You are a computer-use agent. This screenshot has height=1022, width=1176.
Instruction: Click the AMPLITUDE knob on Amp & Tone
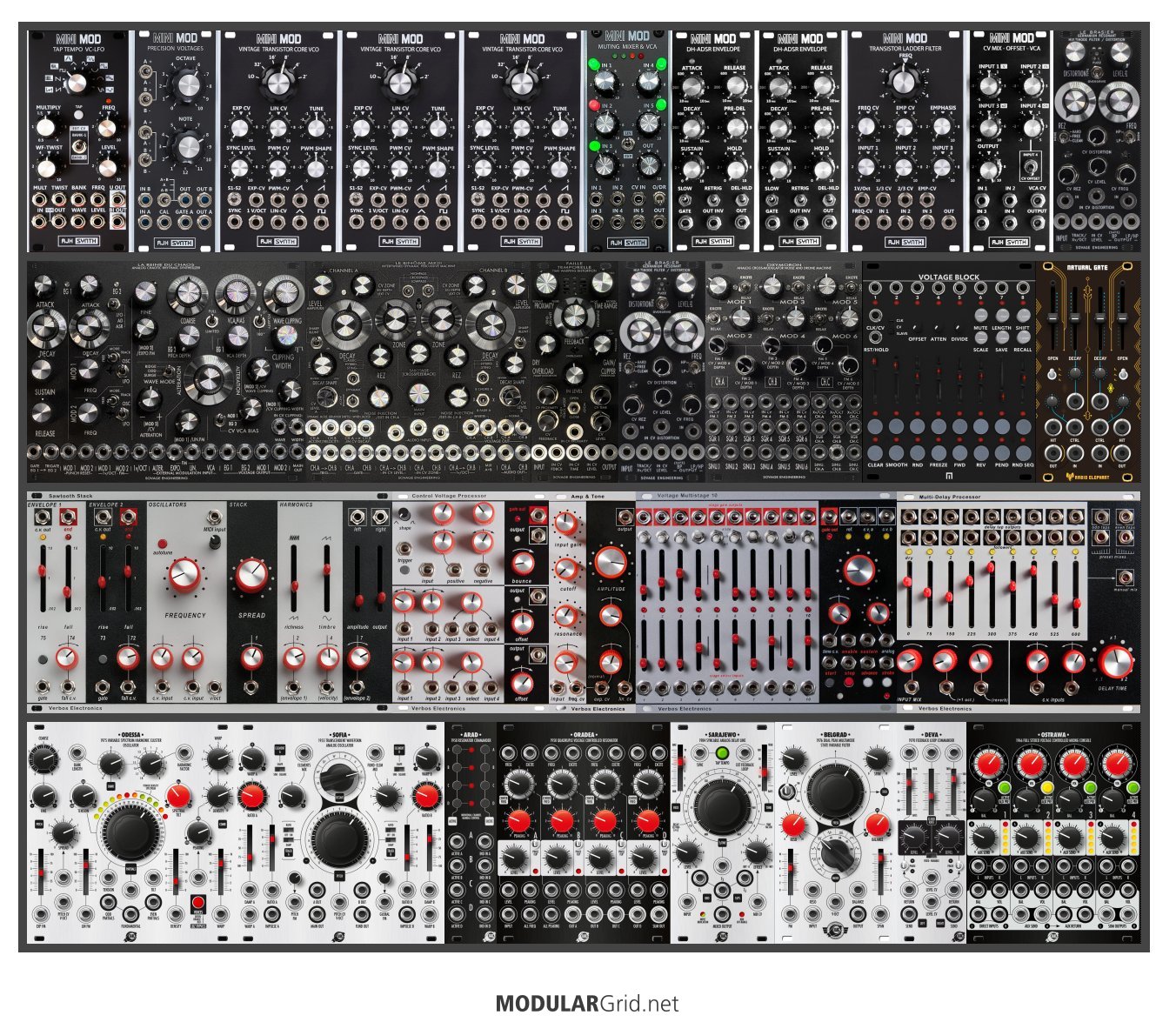pyautogui.click(x=611, y=562)
